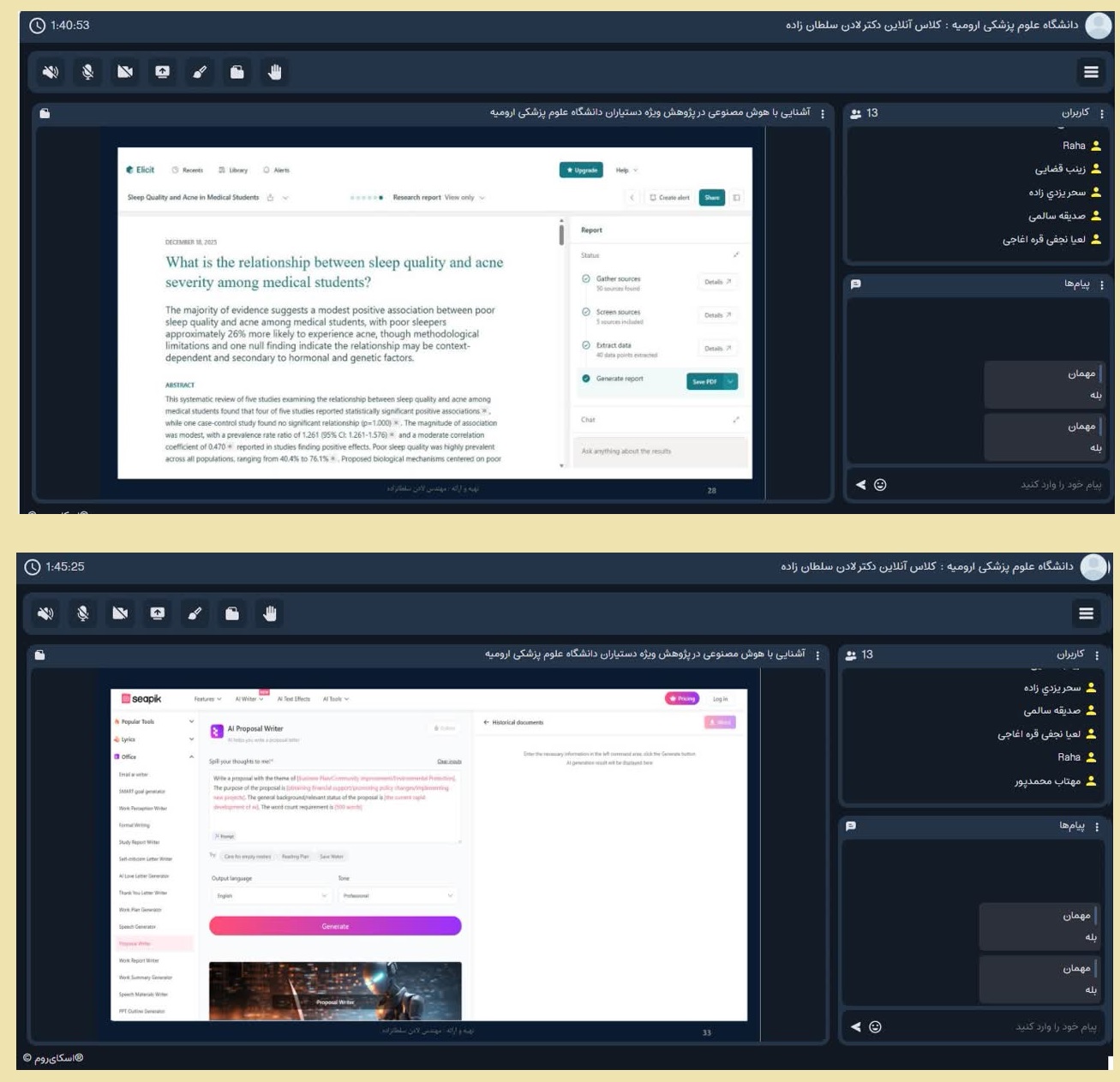Open the Library tab in Elicit
Screen dimensions: 1120x1082
pos(233,170)
